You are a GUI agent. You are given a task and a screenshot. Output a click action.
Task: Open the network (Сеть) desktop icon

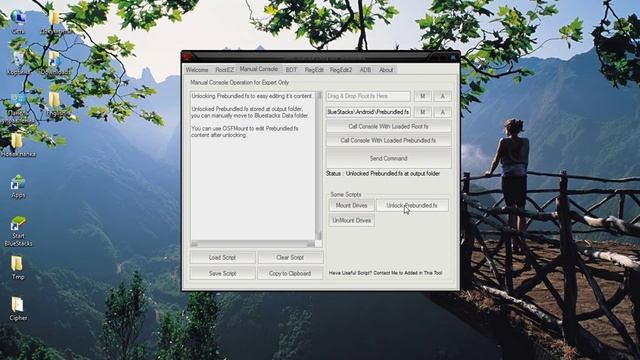click(18, 21)
